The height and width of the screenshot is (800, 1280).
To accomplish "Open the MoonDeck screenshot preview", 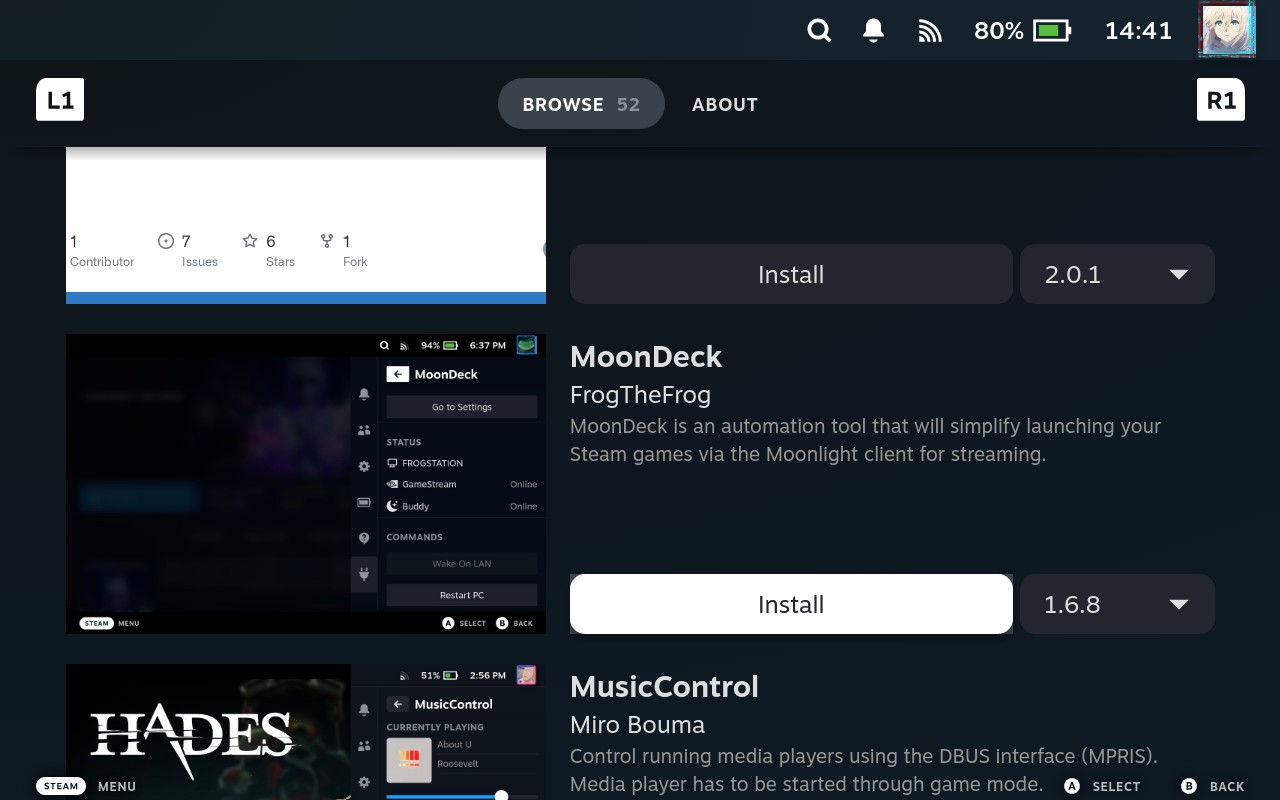I will (306, 484).
